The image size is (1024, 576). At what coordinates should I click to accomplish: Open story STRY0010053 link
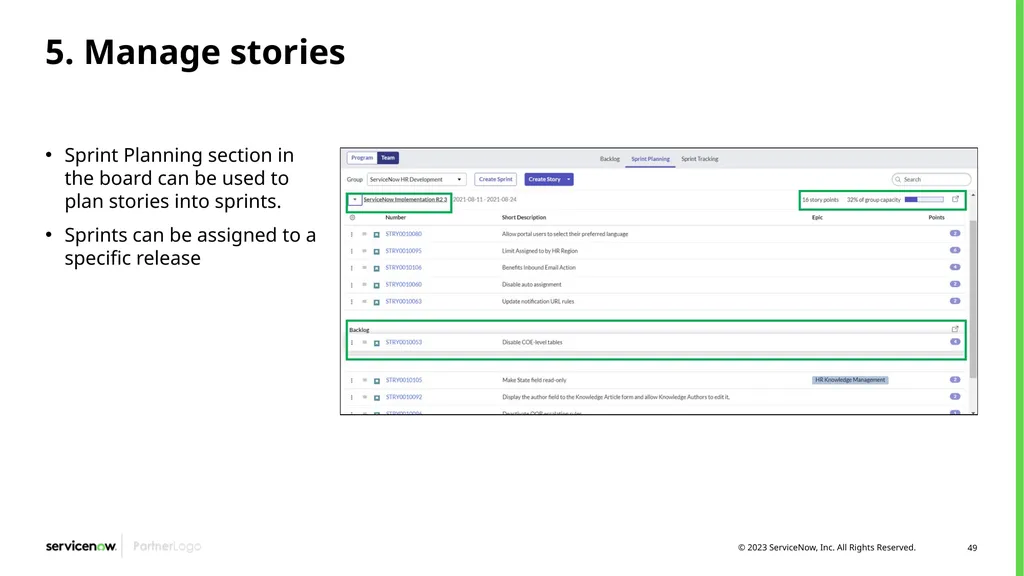pos(404,342)
